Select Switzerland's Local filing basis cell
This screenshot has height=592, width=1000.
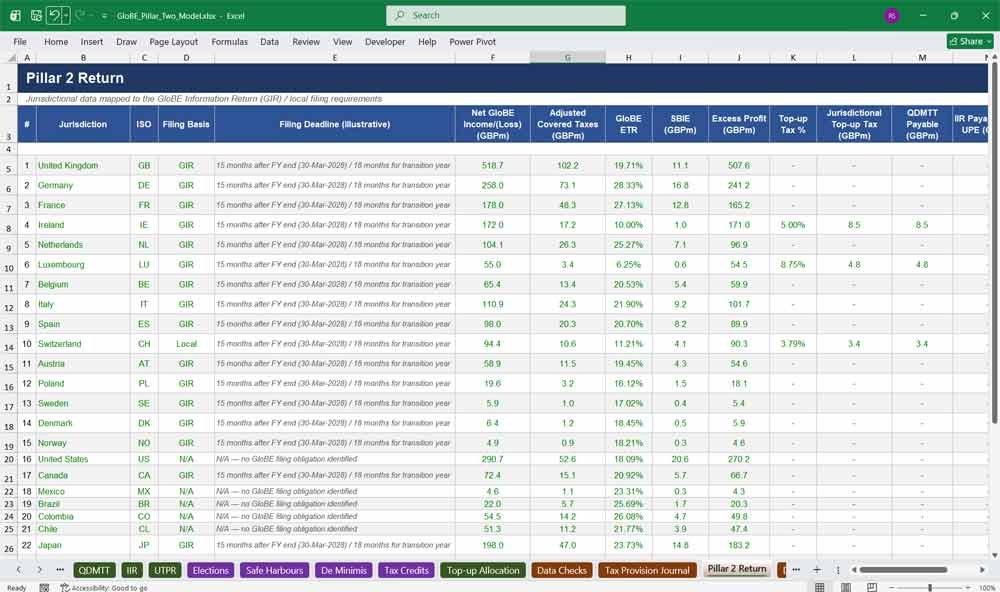[x=186, y=344]
